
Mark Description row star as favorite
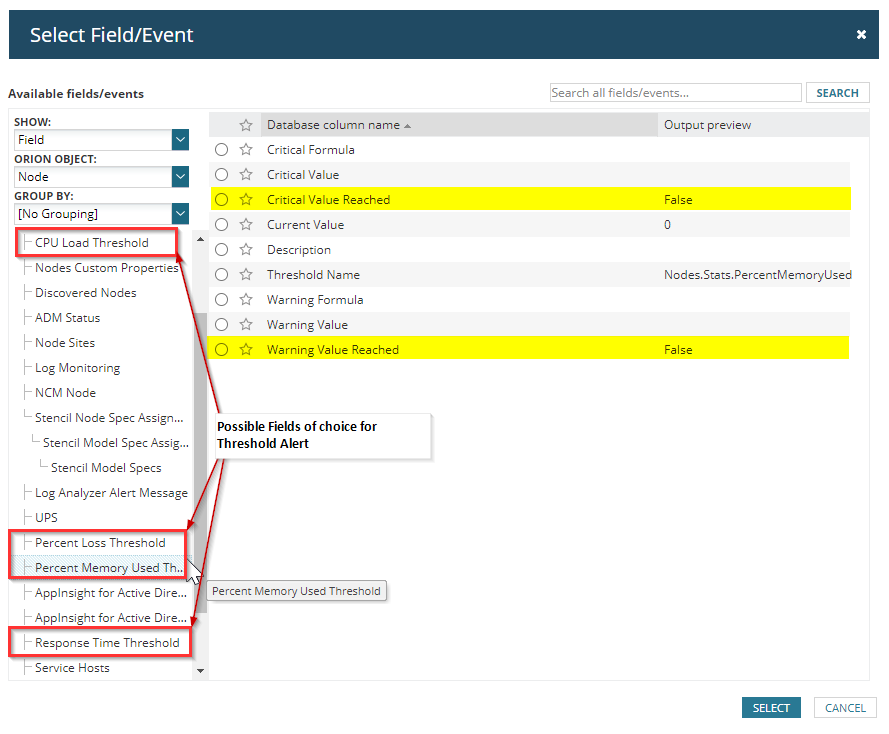pos(246,250)
